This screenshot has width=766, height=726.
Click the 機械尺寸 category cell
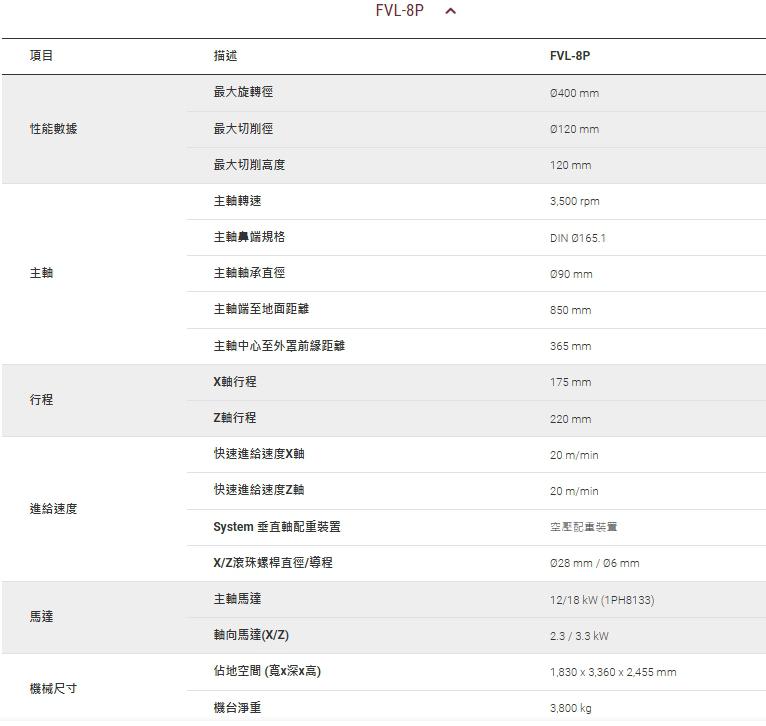[x=53, y=689]
